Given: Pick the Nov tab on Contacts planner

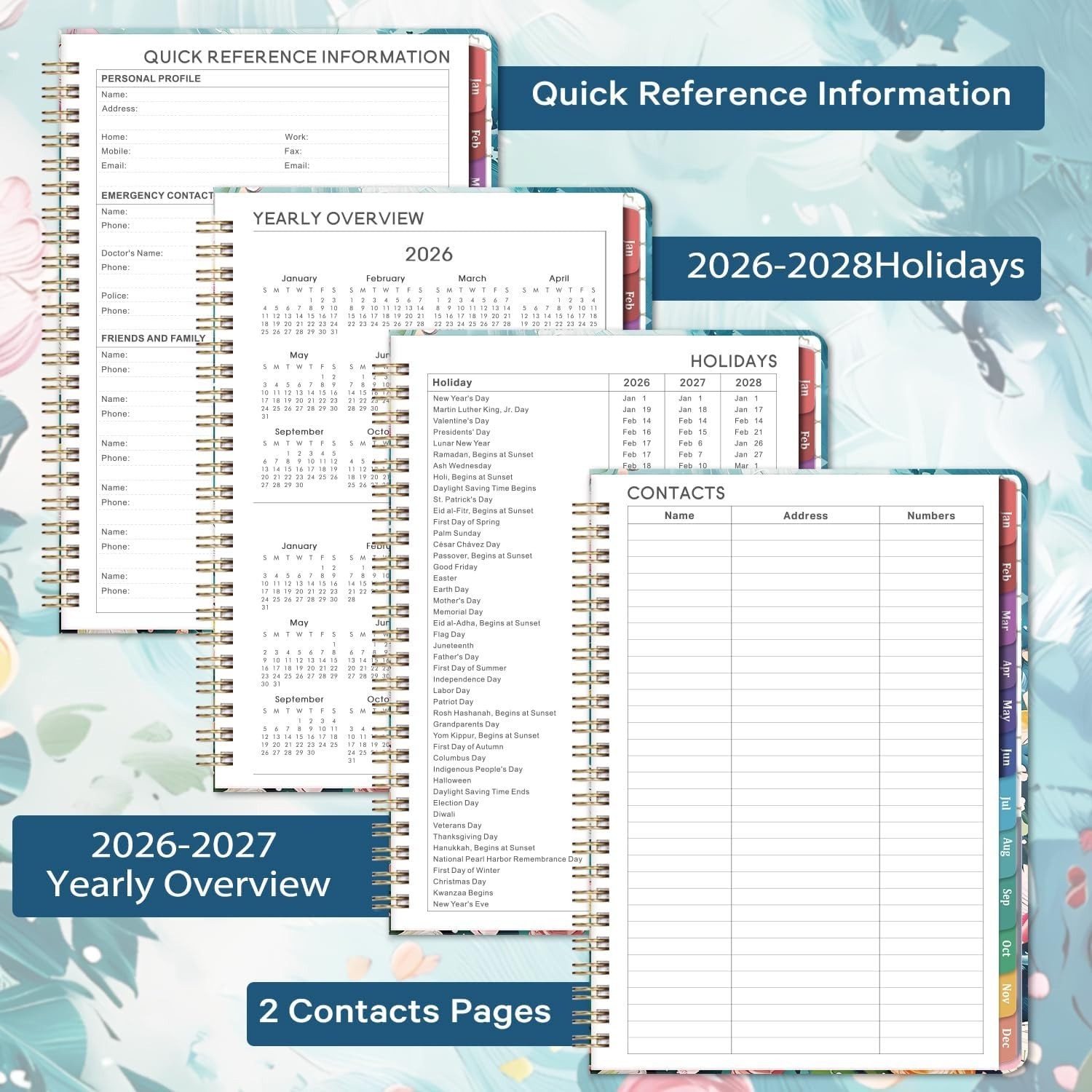Looking at the screenshot, I should coord(1007,993).
